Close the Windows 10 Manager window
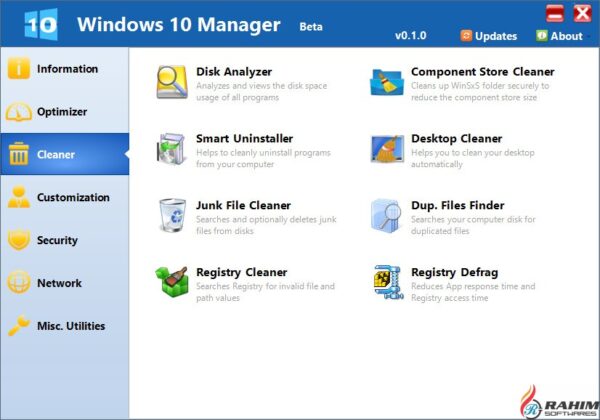The width and height of the screenshot is (600, 420). [x=582, y=14]
